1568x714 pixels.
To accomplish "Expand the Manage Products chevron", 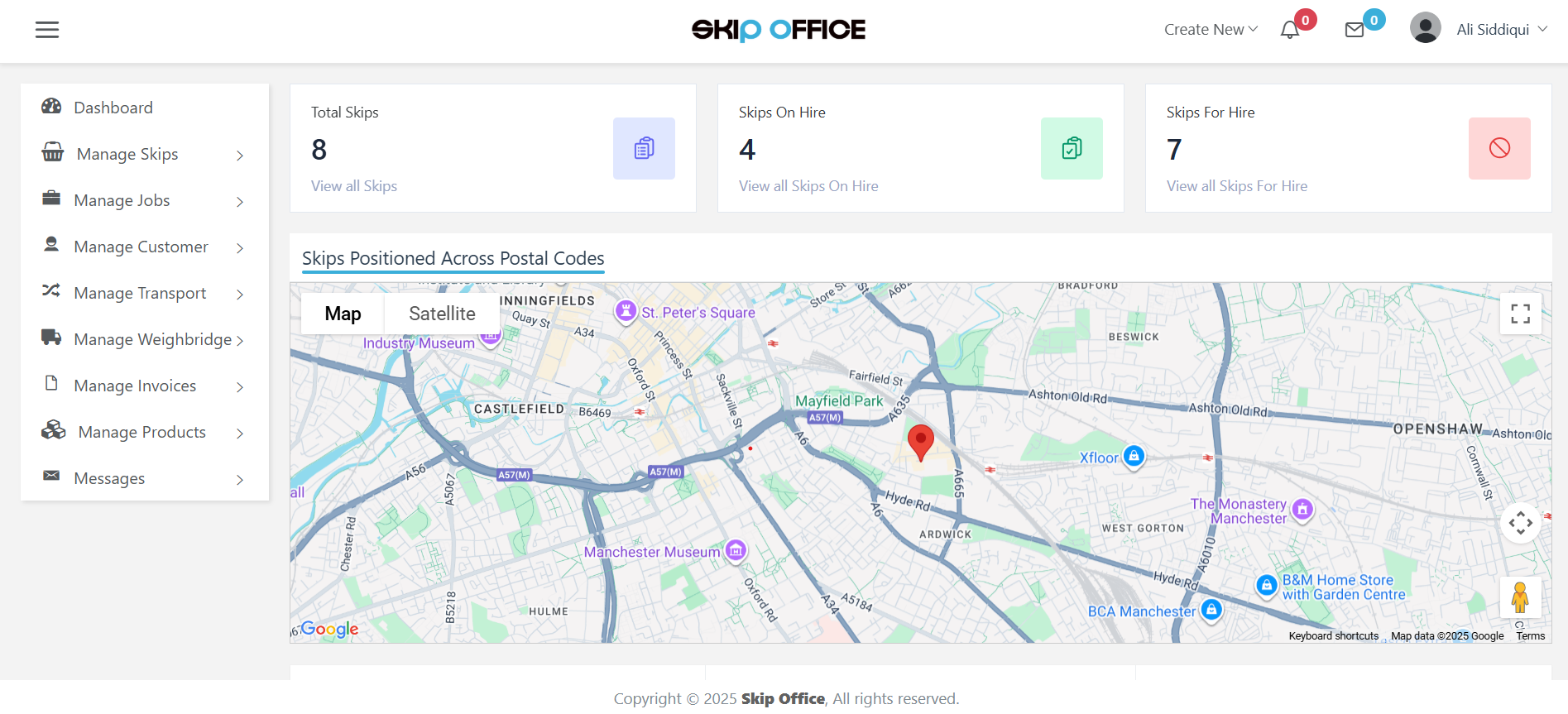I will point(240,434).
